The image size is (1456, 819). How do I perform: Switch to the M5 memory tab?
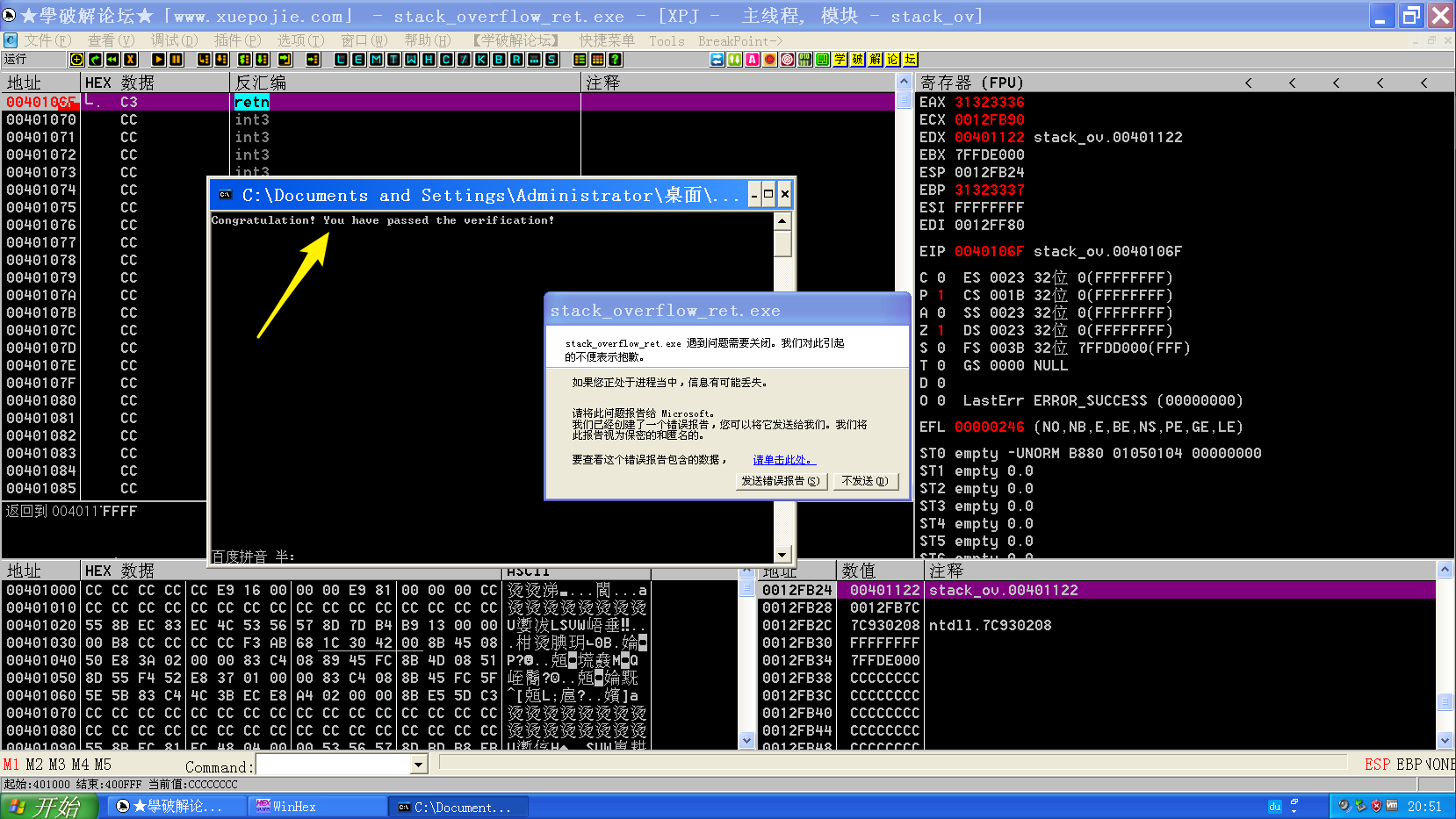tap(103, 765)
